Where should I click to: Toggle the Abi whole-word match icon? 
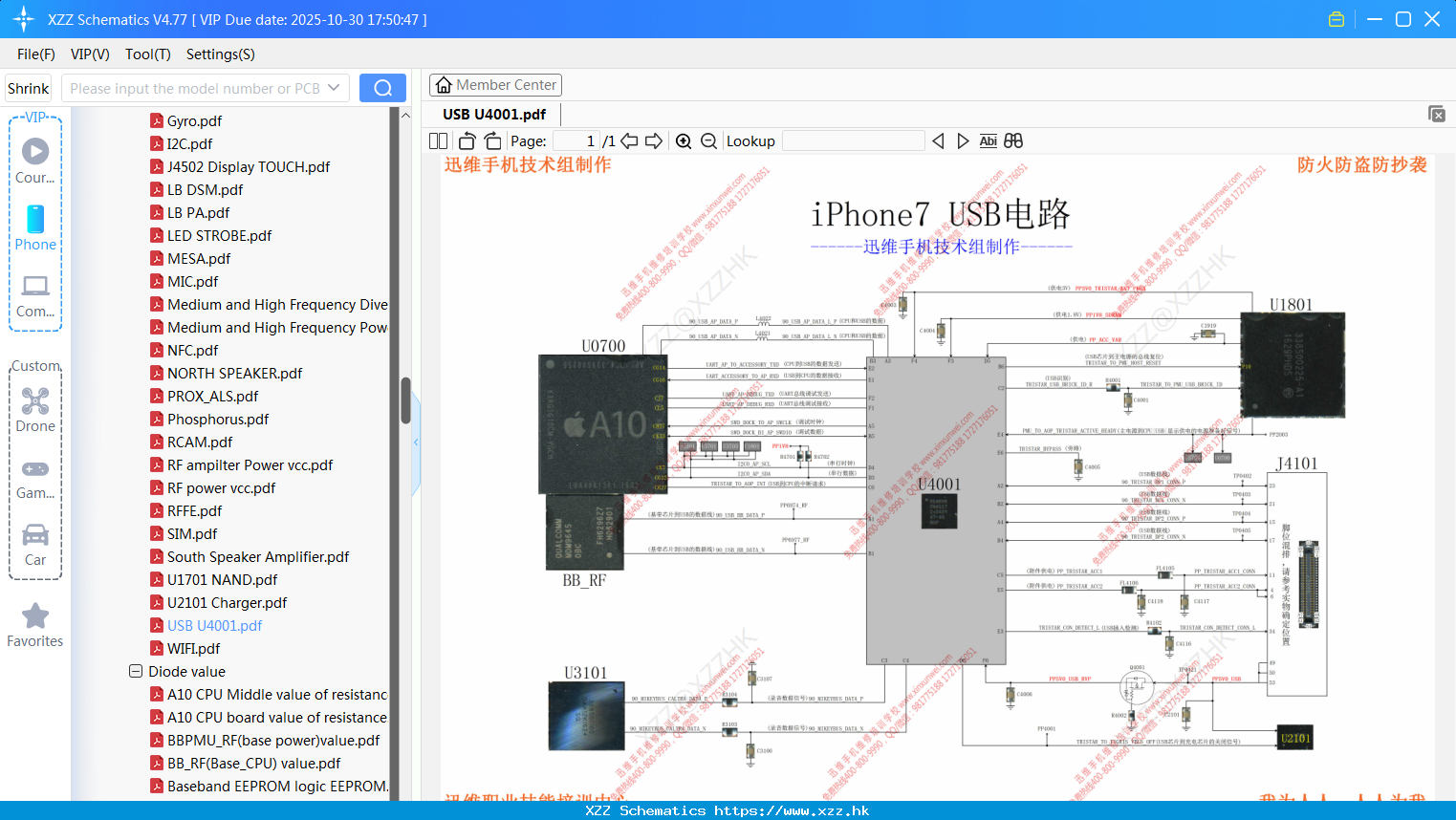coord(988,140)
